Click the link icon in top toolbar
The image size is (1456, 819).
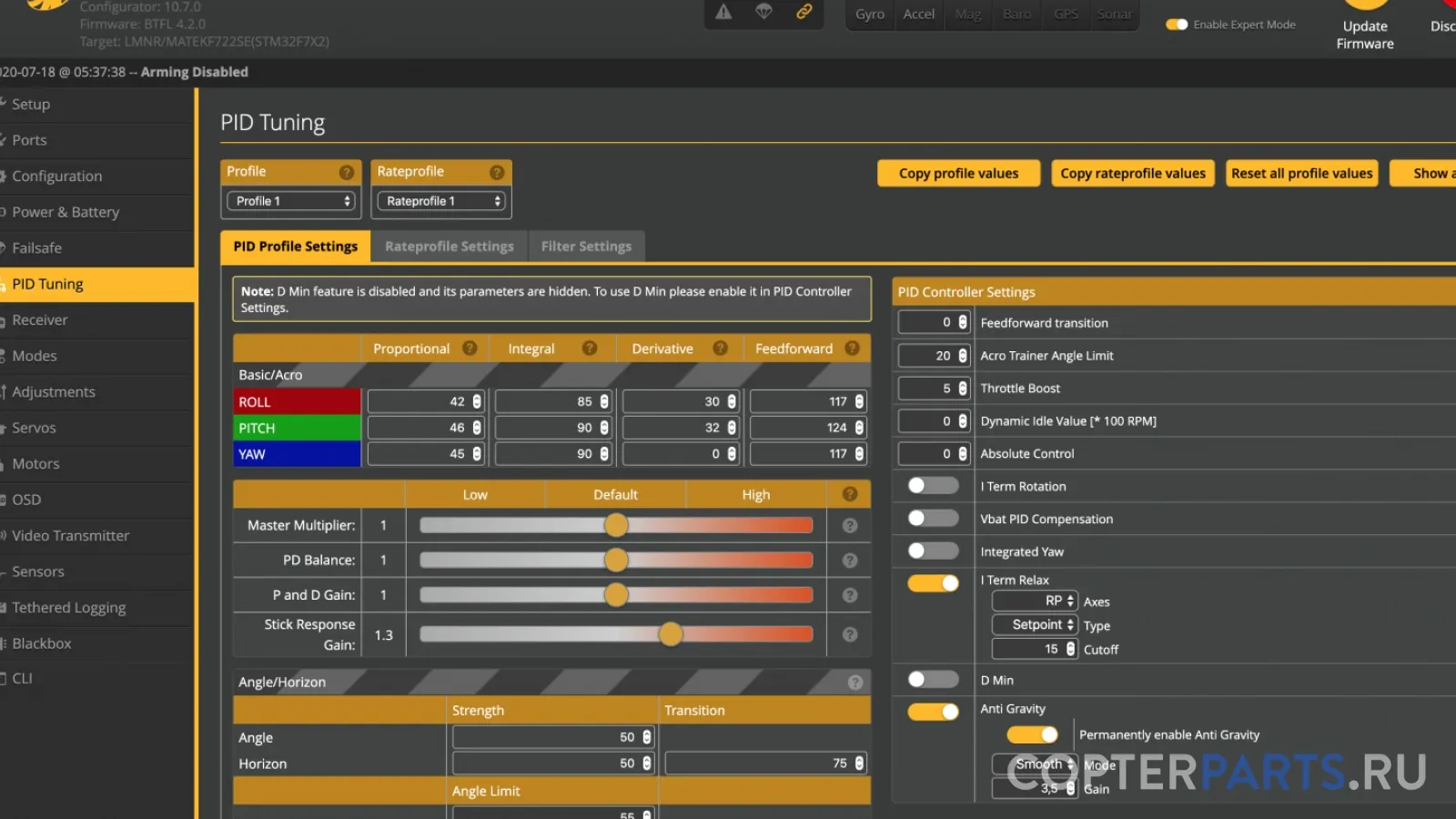point(804,12)
